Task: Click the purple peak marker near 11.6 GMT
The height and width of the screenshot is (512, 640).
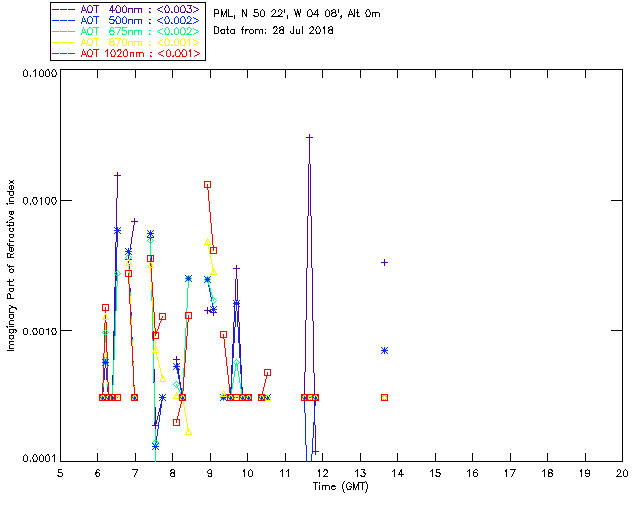Action: pyautogui.click(x=310, y=137)
